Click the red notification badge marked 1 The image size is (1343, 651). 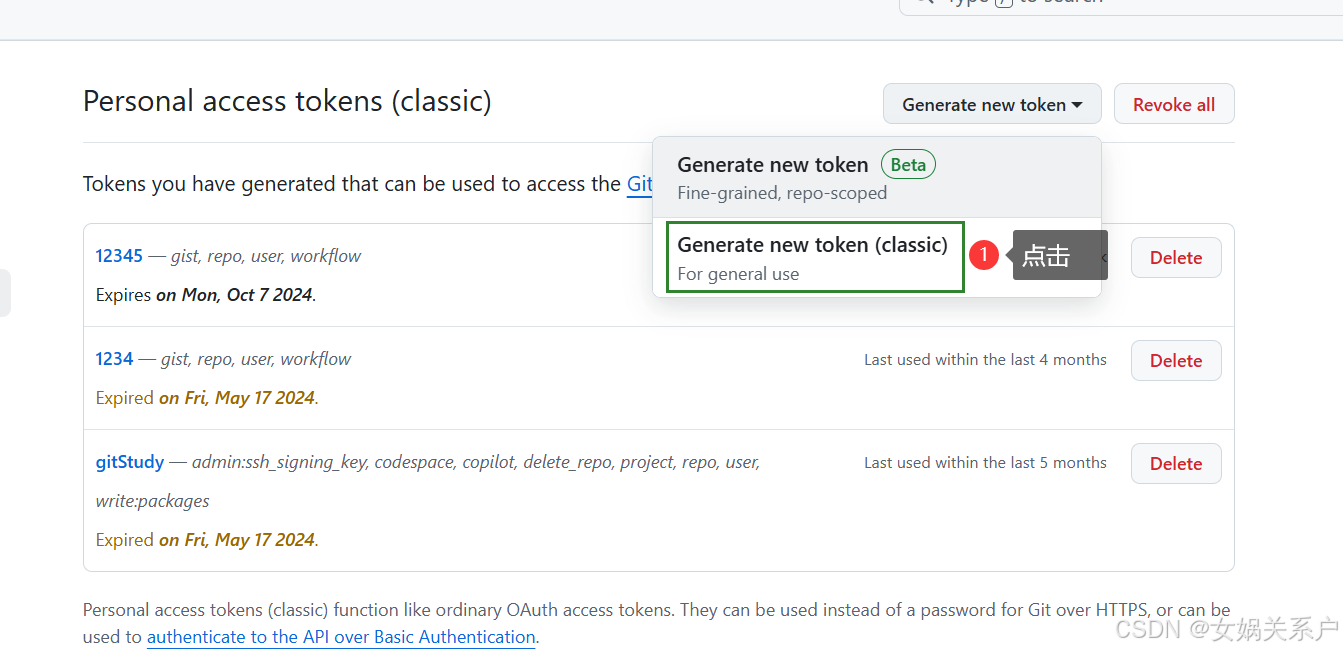pos(984,255)
